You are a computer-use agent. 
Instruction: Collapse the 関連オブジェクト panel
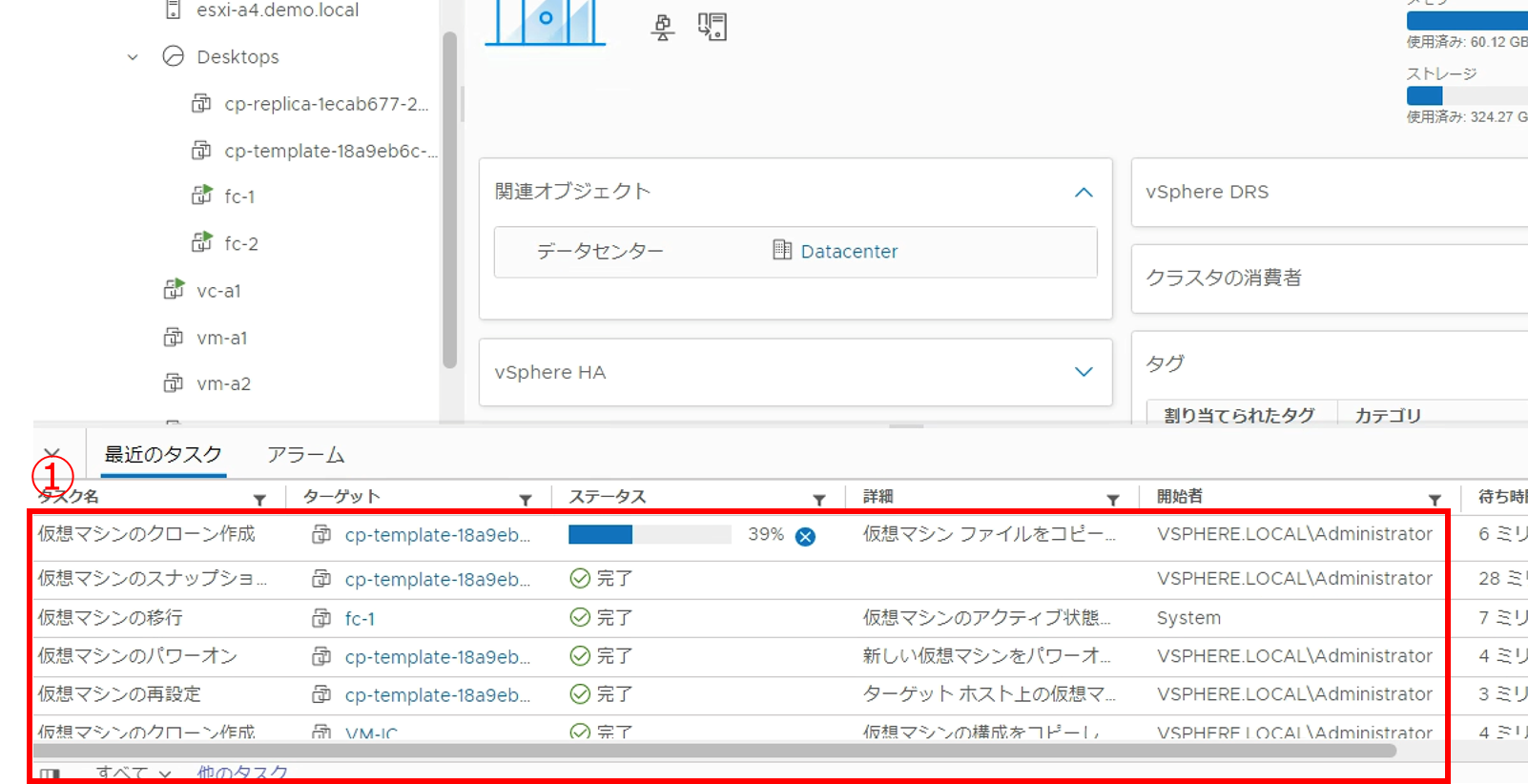1084,192
